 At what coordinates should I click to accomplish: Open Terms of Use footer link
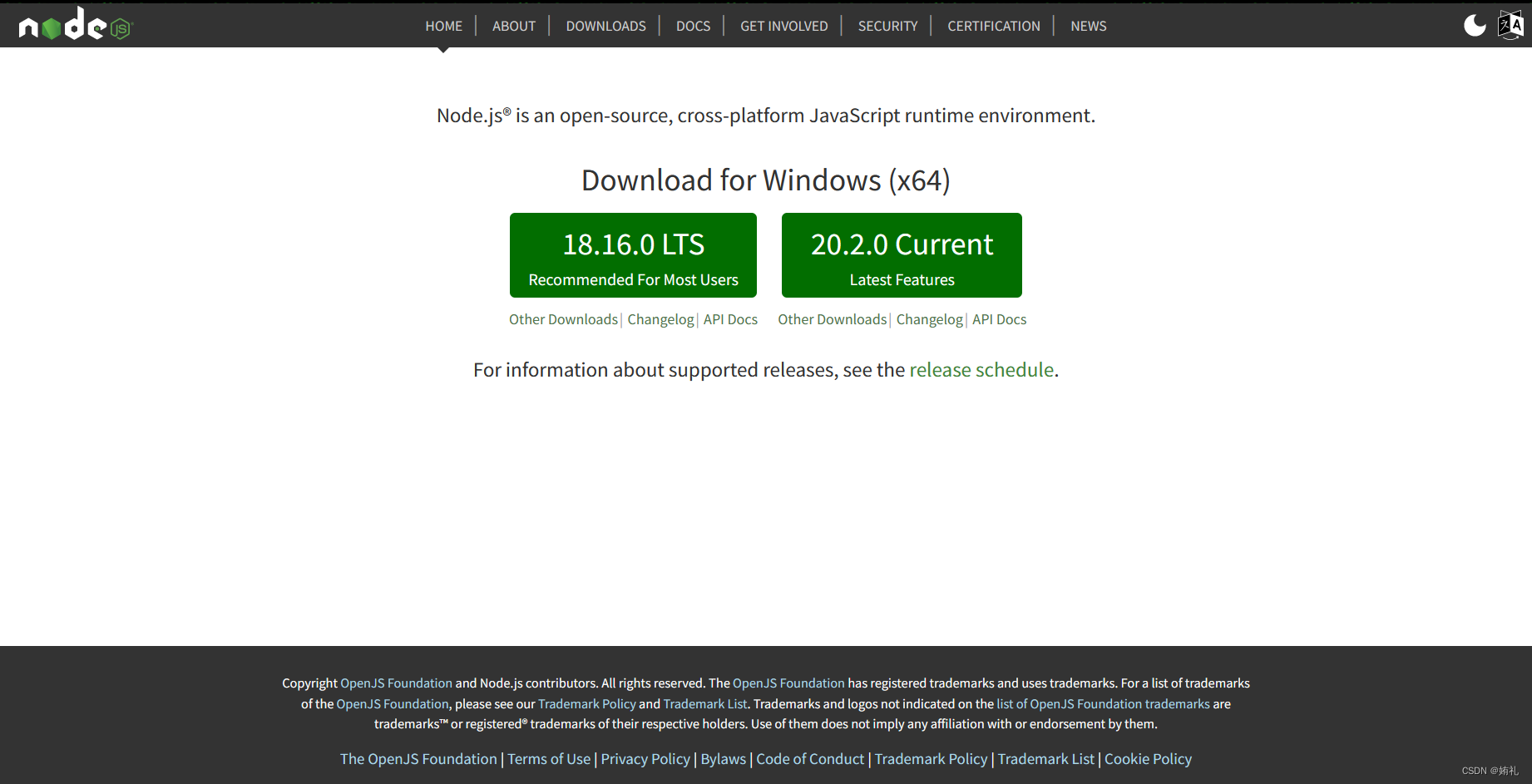point(549,759)
